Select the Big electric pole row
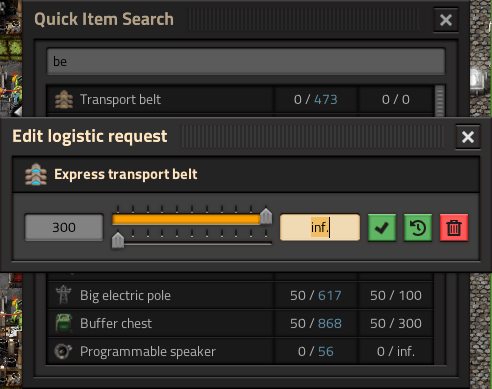This screenshot has width=492, height=389. click(240, 295)
